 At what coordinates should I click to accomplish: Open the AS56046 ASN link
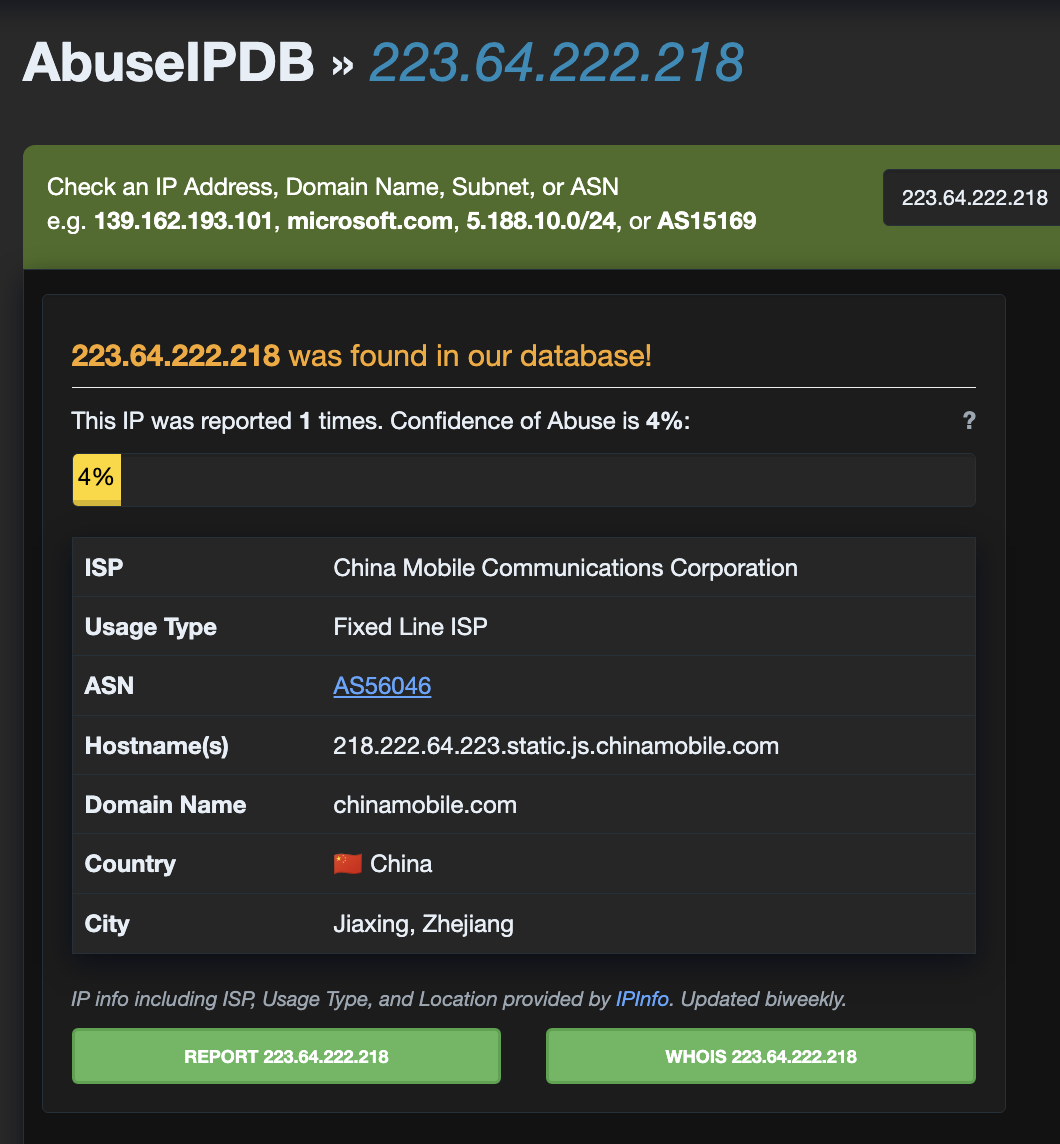pyautogui.click(x=382, y=686)
